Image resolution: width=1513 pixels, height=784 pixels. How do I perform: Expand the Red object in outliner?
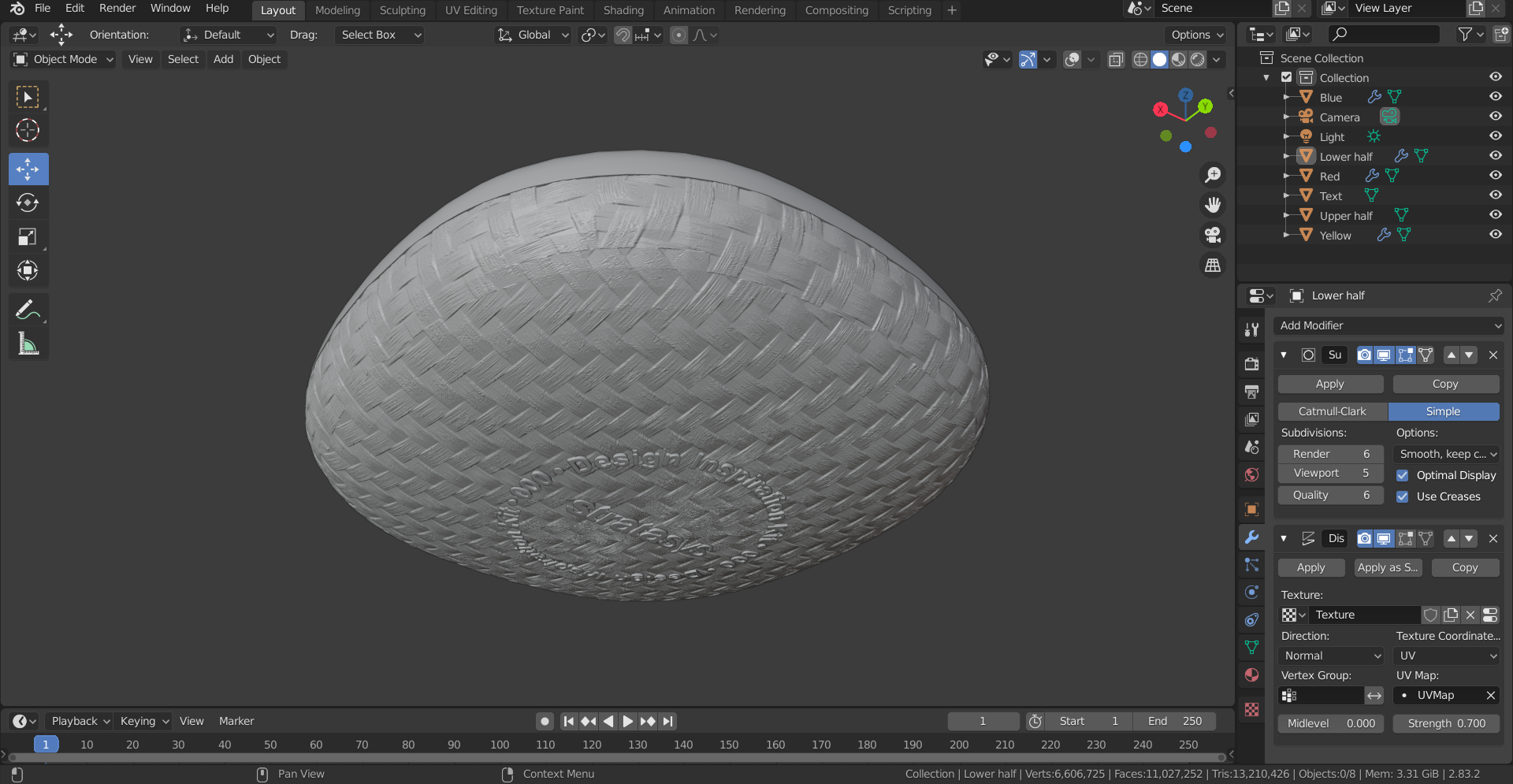click(x=1286, y=176)
